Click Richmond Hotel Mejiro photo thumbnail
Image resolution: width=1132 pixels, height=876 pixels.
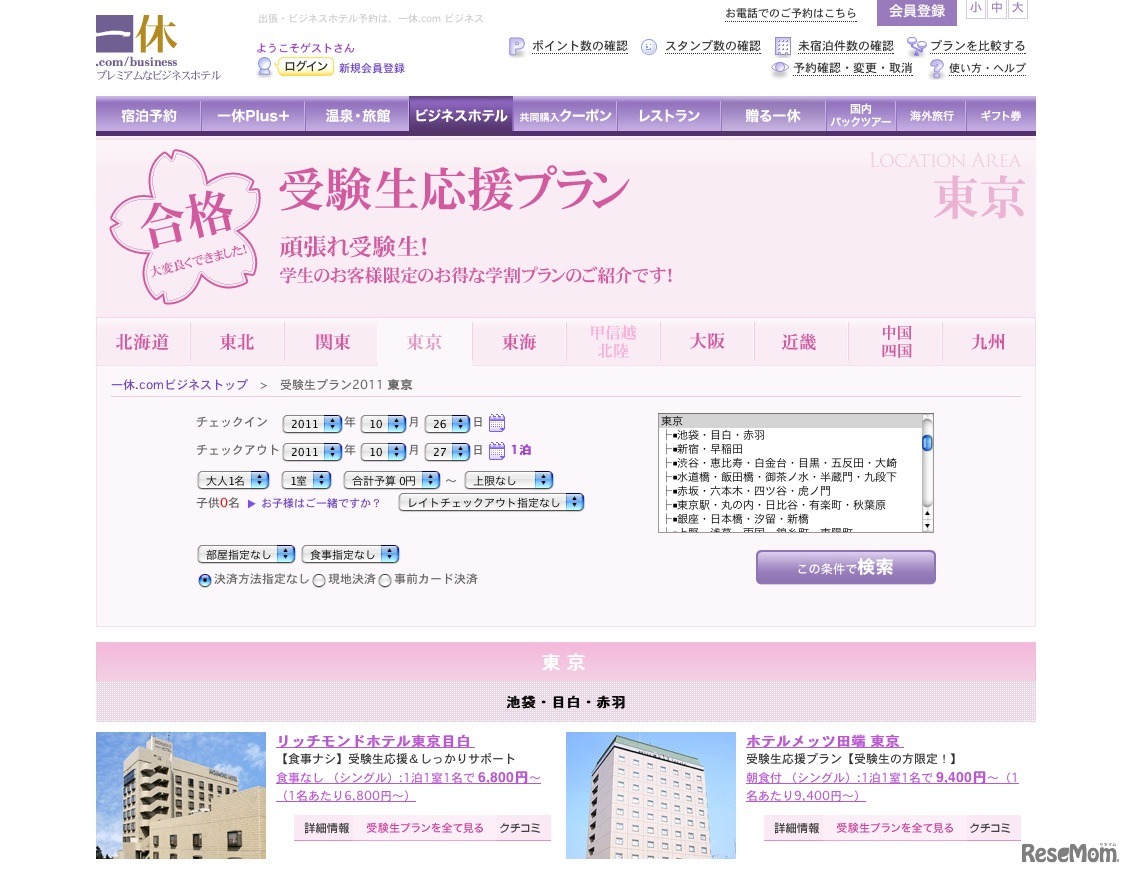[x=180, y=795]
